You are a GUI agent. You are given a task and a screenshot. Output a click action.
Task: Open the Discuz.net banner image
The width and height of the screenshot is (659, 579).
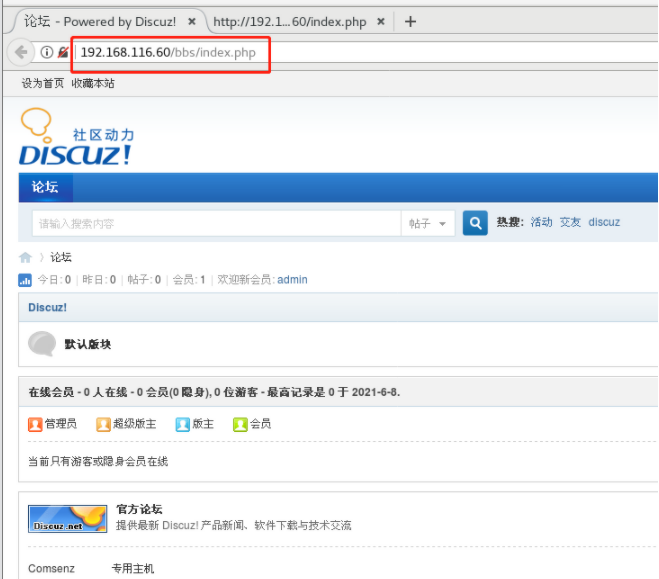pyautogui.click(x=67, y=519)
